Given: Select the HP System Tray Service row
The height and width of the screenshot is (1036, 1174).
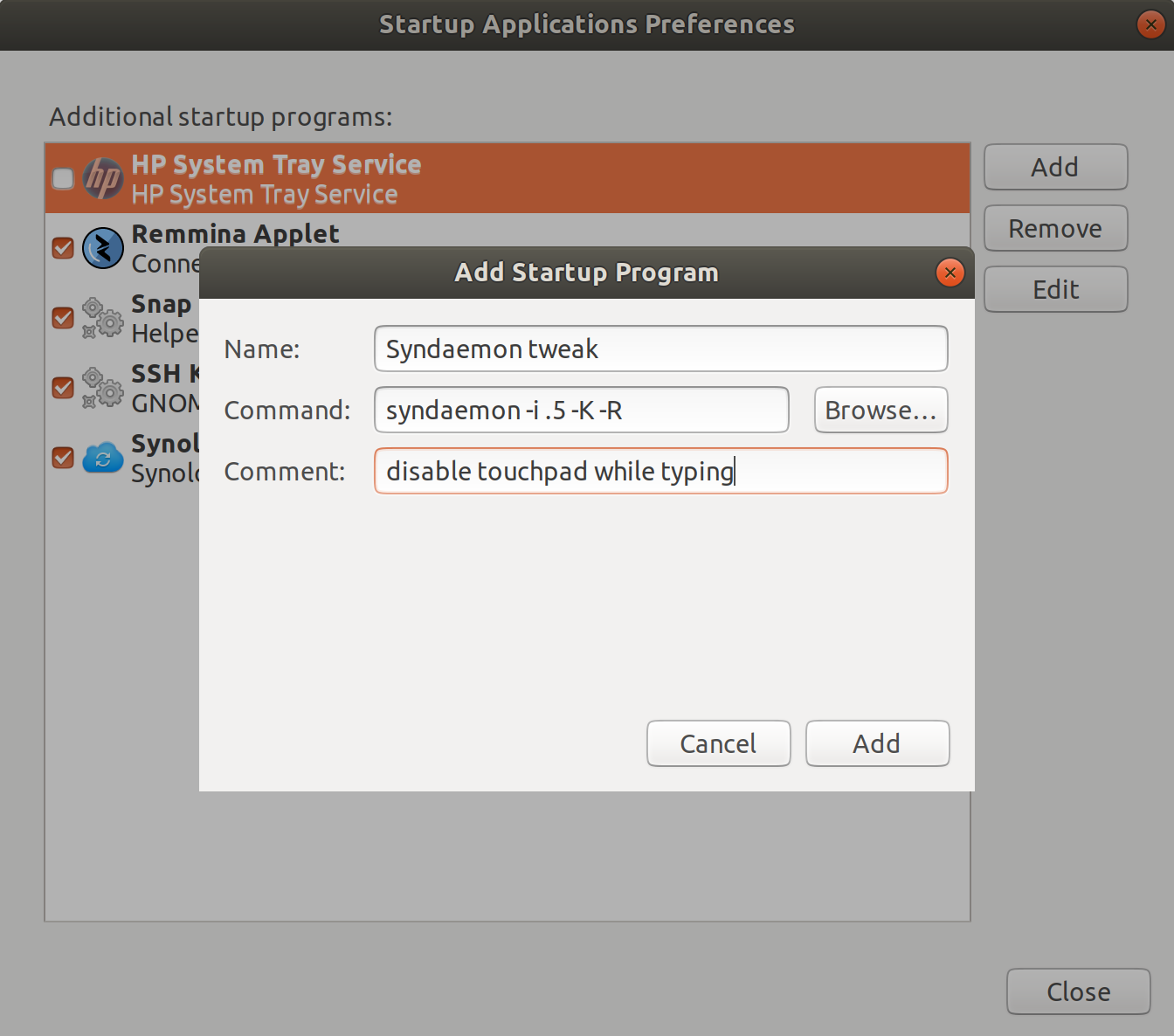Looking at the screenshot, I should 611,178.
